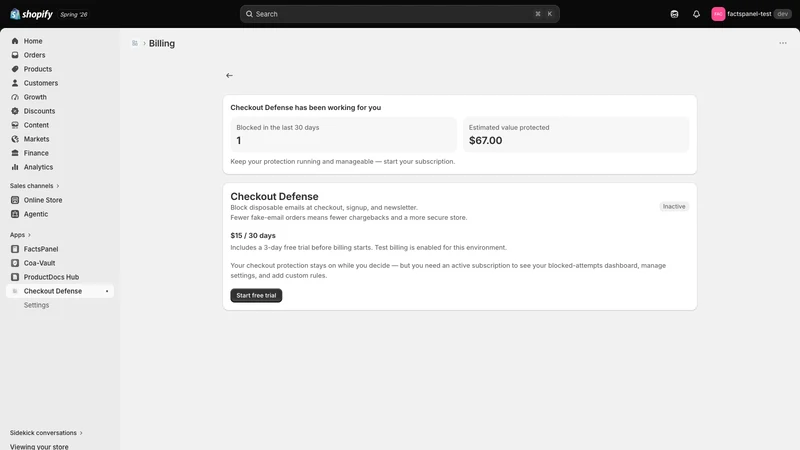The width and height of the screenshot is (800, 450).
Task: Open the Markets globe icon
Action: coord(15,139)
